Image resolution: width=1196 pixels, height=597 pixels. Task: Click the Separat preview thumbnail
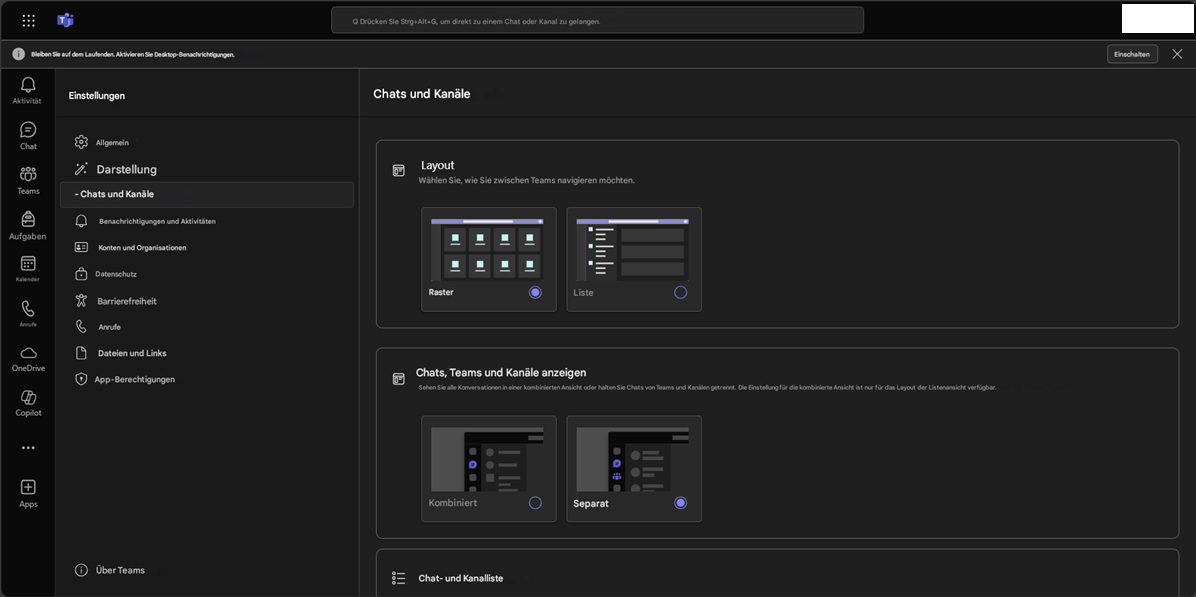[632, 459]
